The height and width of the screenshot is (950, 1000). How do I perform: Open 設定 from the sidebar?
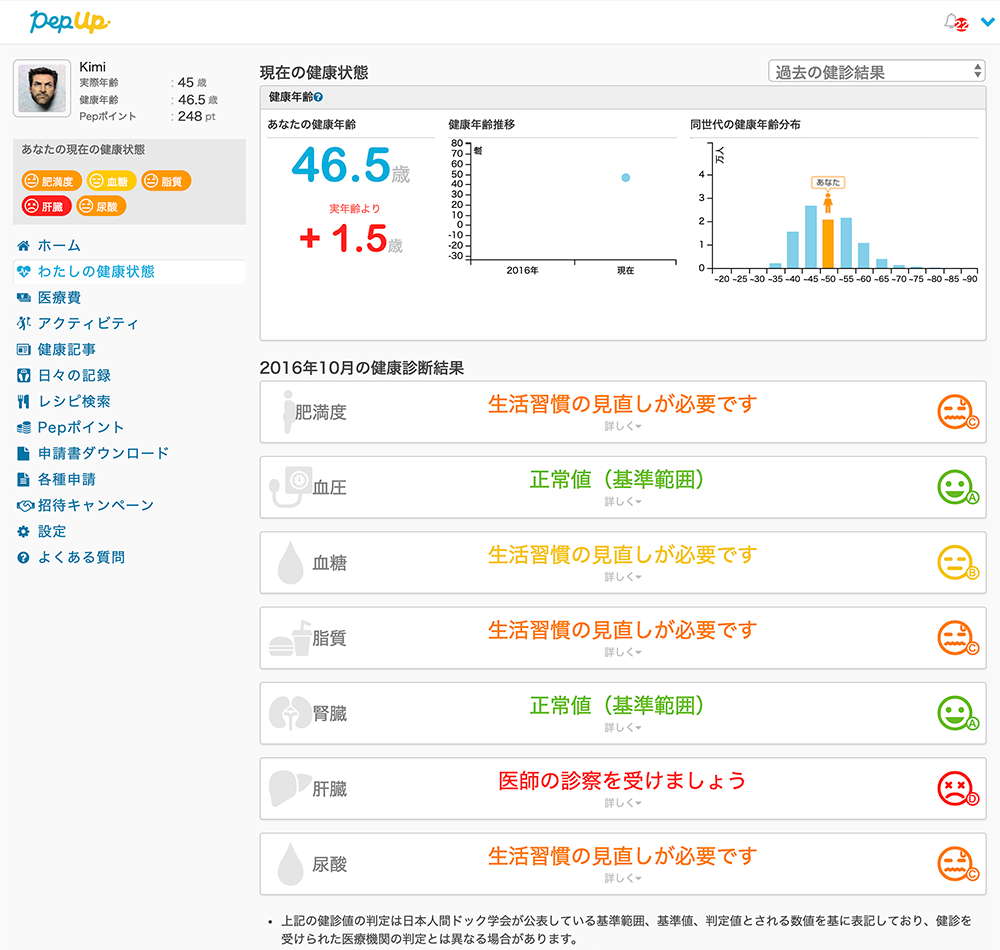51,531
